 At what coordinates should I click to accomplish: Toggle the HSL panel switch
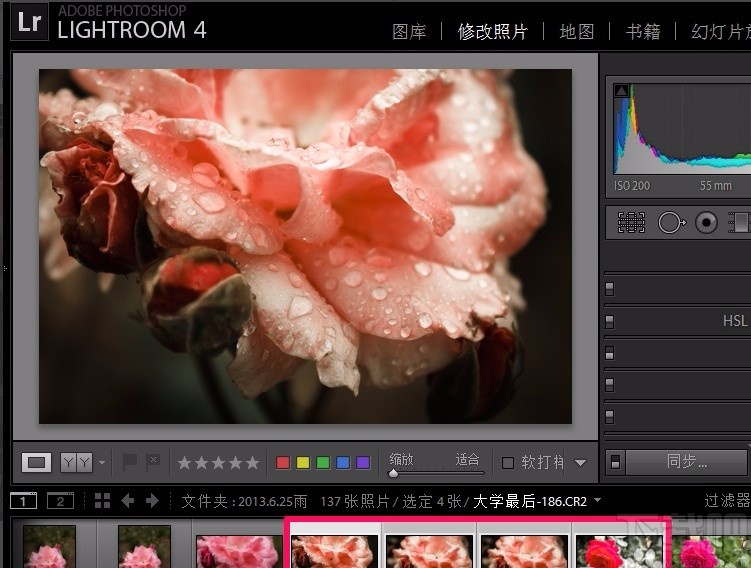click(610, 321)
